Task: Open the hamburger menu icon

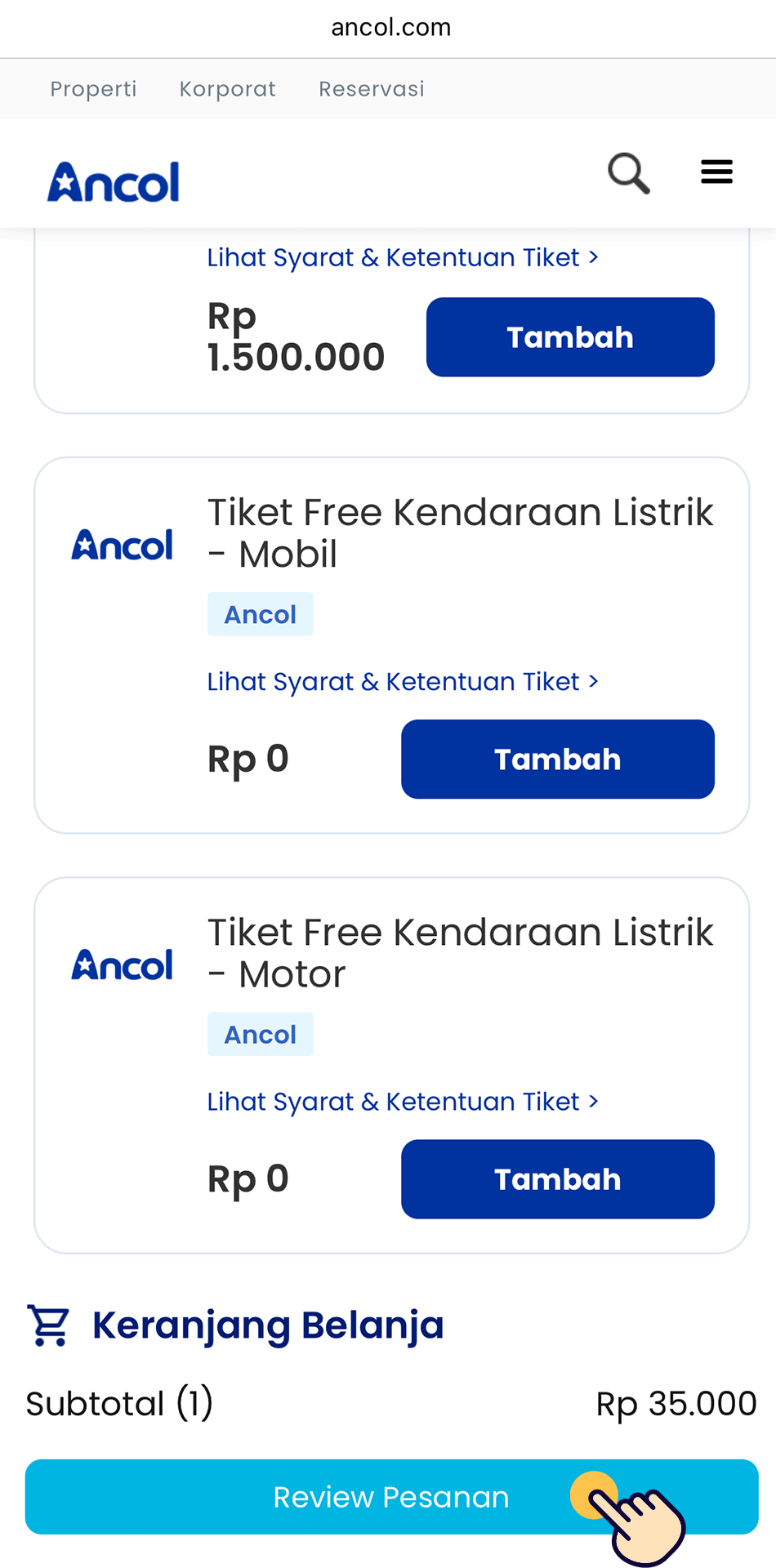Action: [716, 172]
